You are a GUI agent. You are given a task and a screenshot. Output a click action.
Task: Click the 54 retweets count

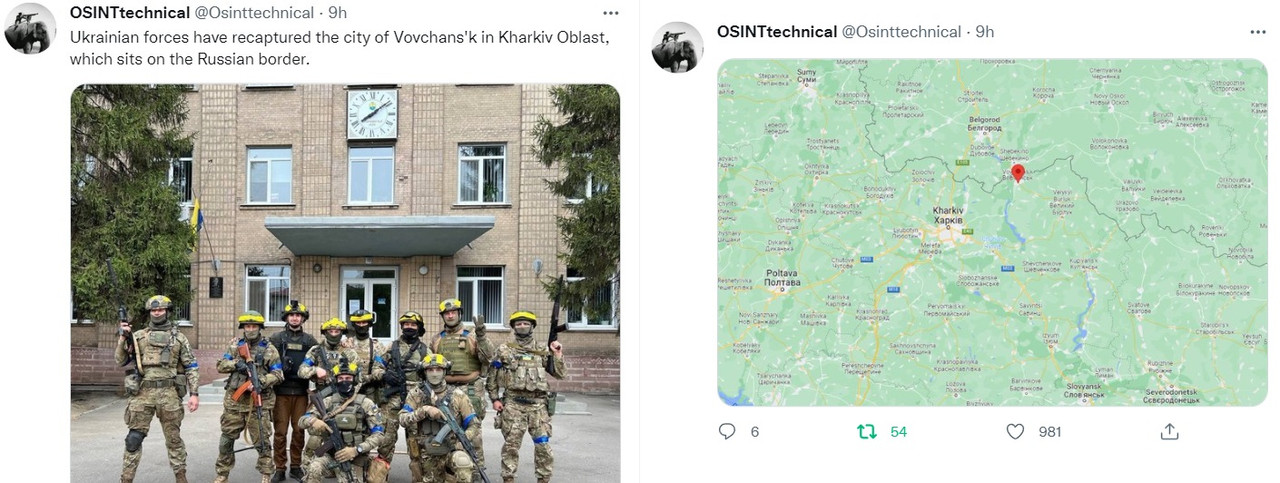pos(898,432)
